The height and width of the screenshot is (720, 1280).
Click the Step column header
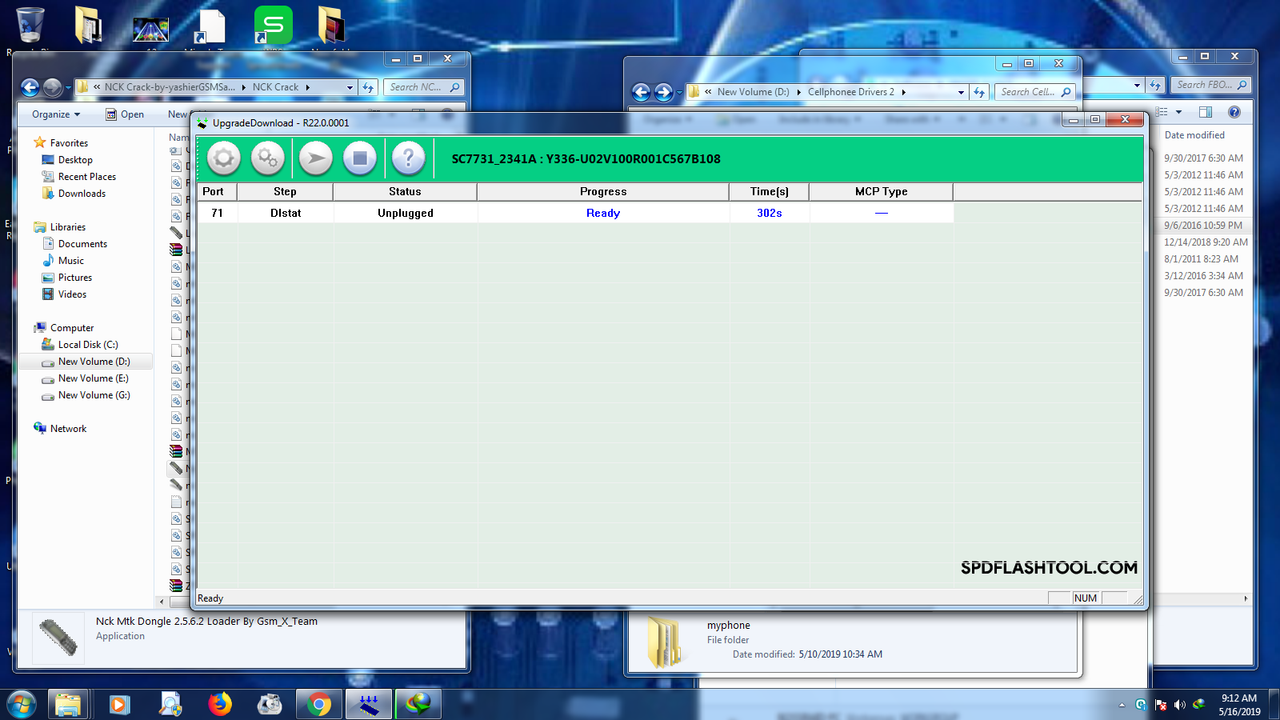pyautogui.click(x=285, y=191)
